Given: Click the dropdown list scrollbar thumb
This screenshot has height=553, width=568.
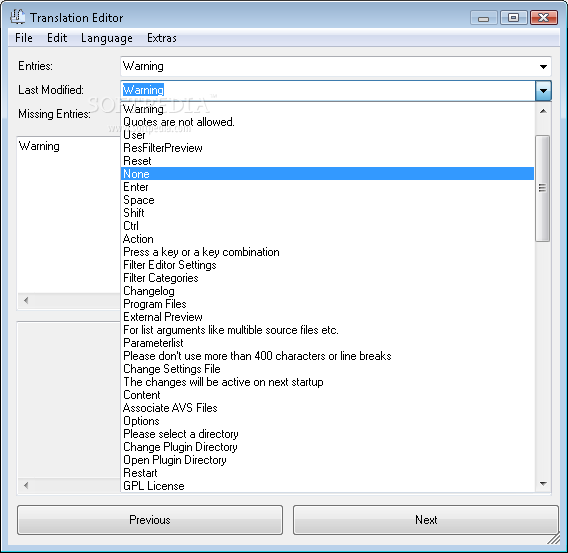Looking at the screenshot, I should click(x=542, y=188).
